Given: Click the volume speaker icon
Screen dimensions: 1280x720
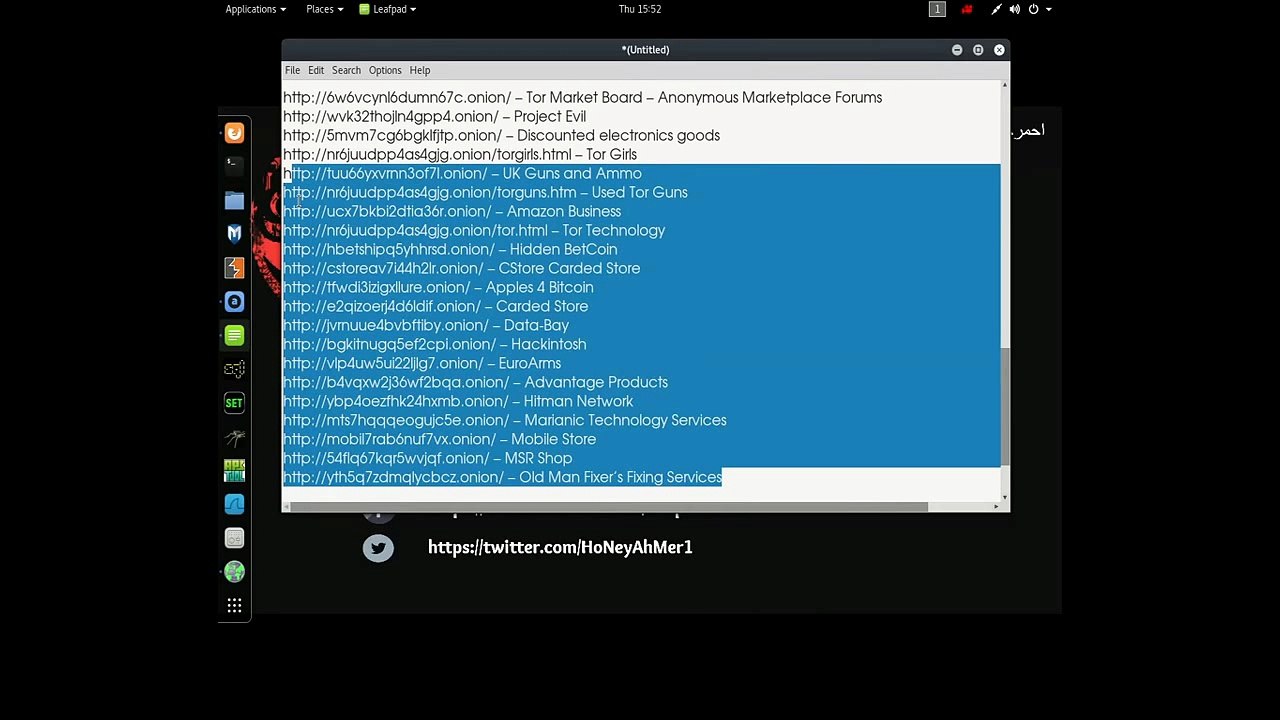Looking at the screenshot, I should tap(1015, 9).
